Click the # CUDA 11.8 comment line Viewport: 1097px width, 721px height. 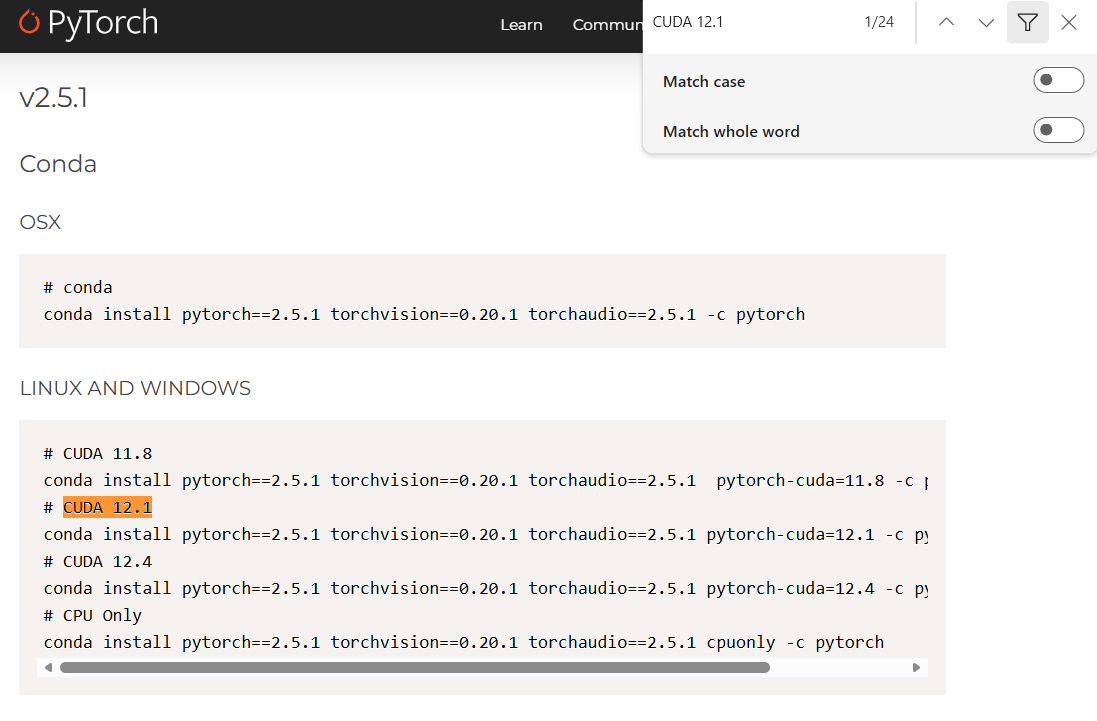pyautogui.click(x=98, y=453)
